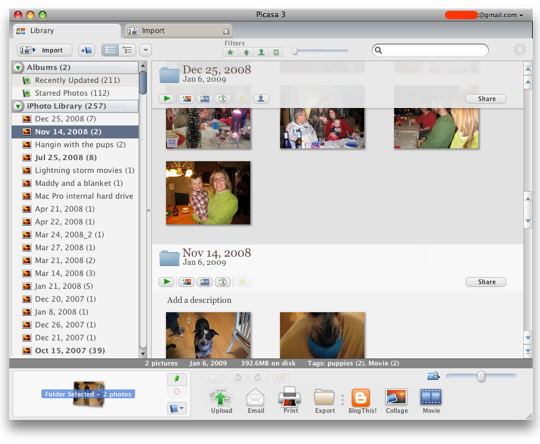Click the magnifier loupe icon near zoom slider
The width and height of the screenshot is (540, 444).
(x=433, y=376)
